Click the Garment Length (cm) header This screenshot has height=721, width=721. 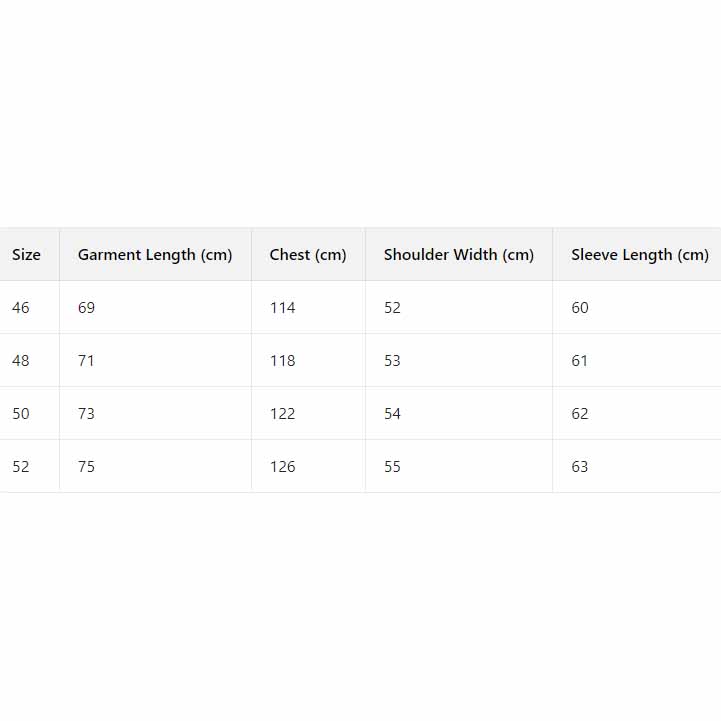[155, 255]
